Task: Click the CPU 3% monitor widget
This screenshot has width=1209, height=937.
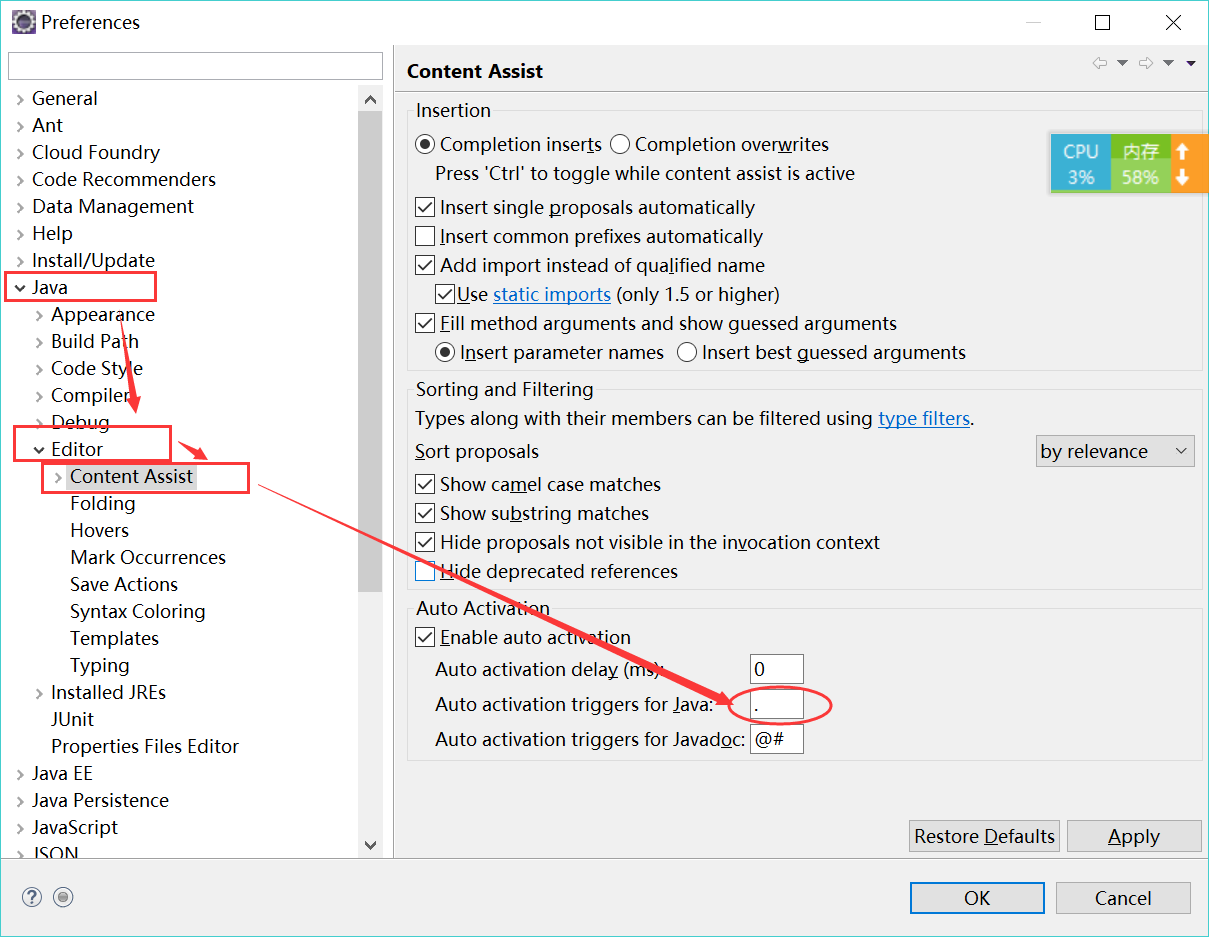Action: point(1080,164)
